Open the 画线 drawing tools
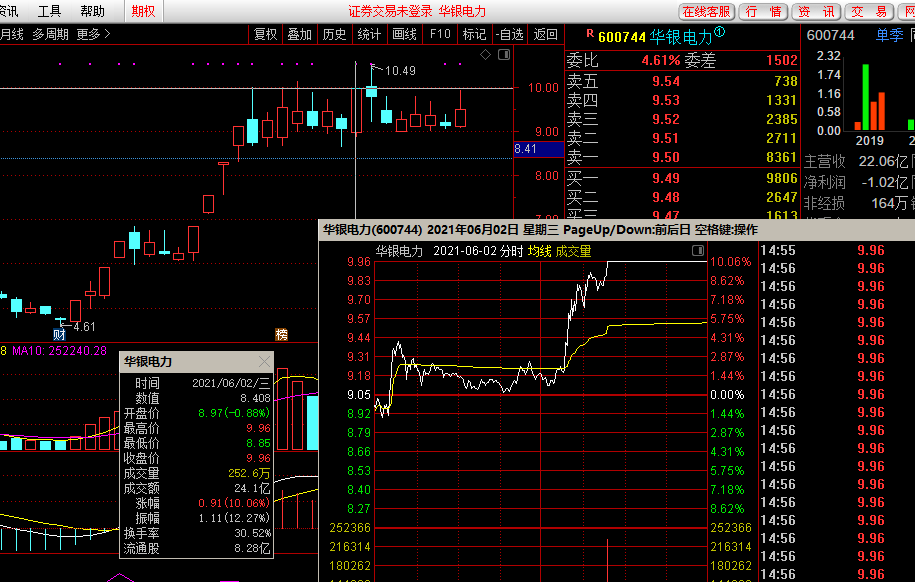 [x=404, y=34]
